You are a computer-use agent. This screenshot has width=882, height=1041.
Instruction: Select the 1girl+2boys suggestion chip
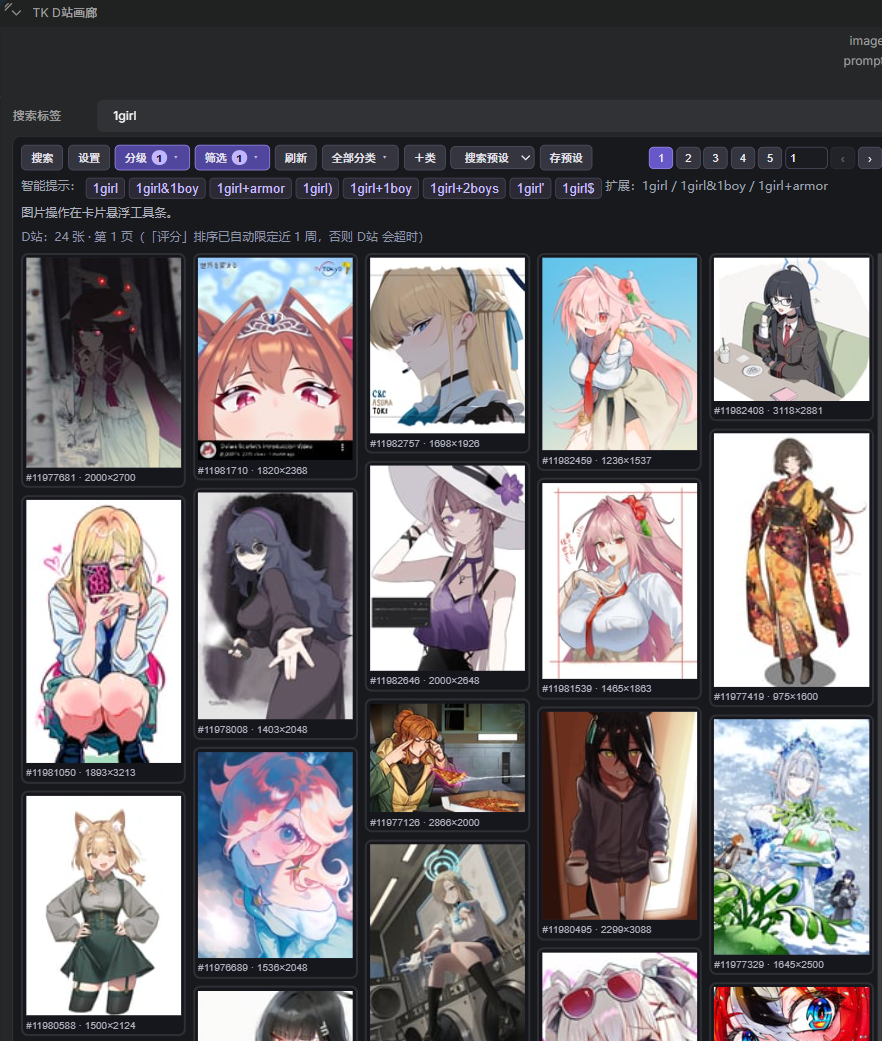tap(465, 189)
